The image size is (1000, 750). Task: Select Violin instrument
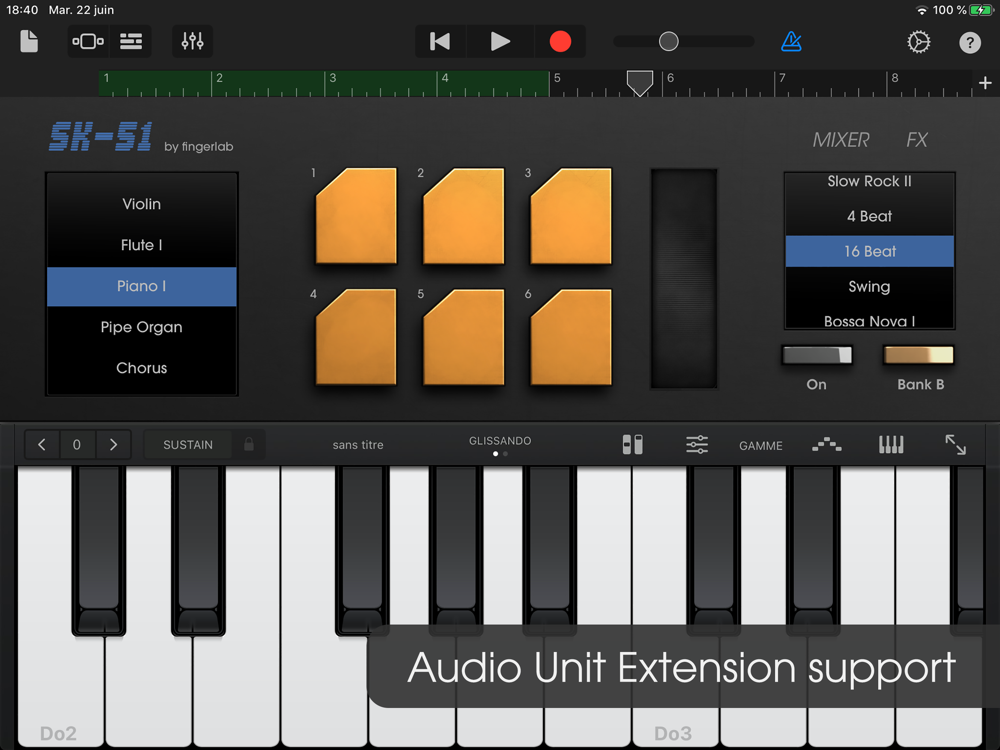pyautogui.click(x=142, y=204)
